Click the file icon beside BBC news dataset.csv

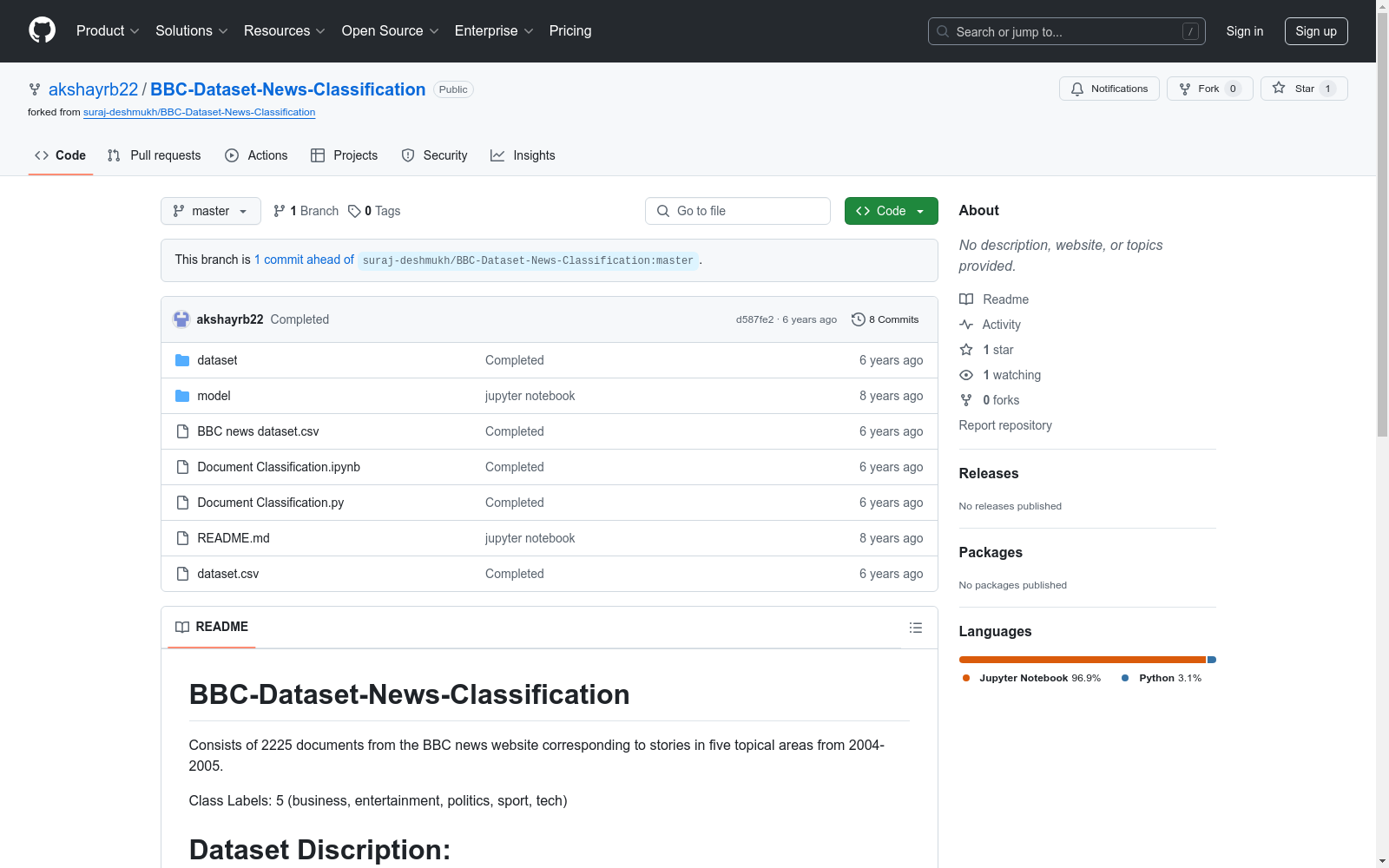tap(182, 431)
